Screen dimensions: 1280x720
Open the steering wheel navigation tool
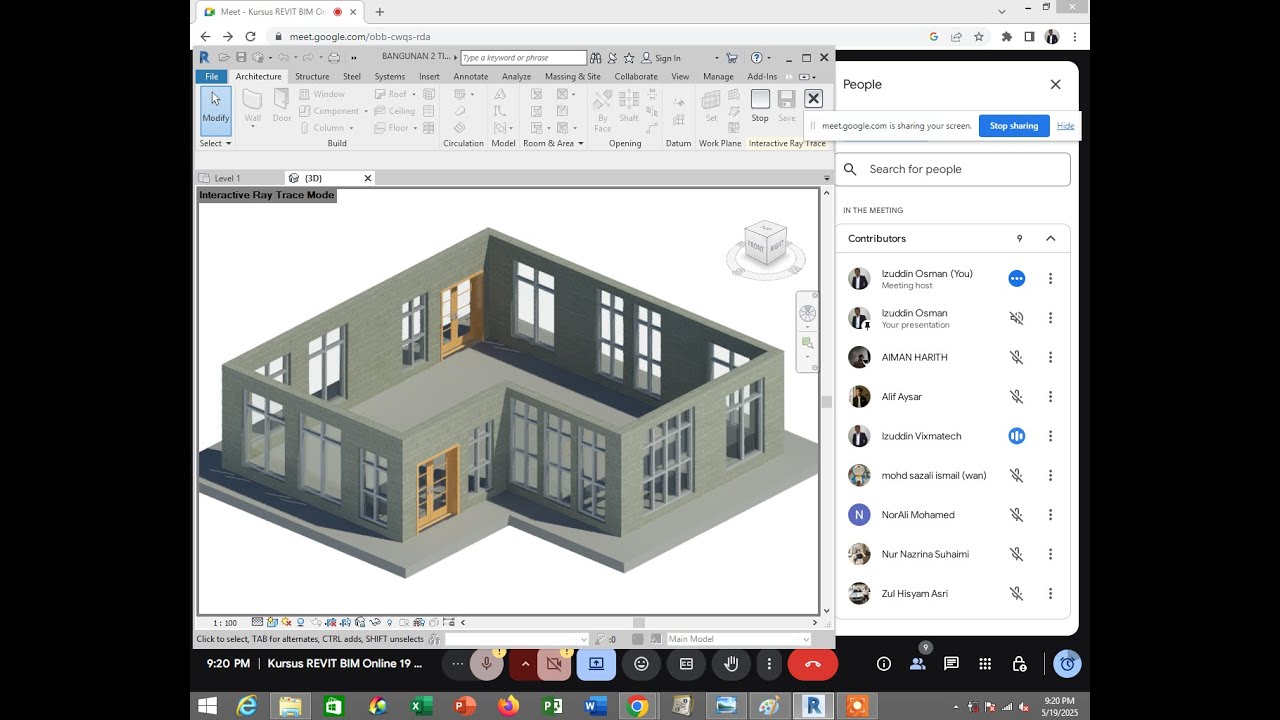click(x=807, y=313)
